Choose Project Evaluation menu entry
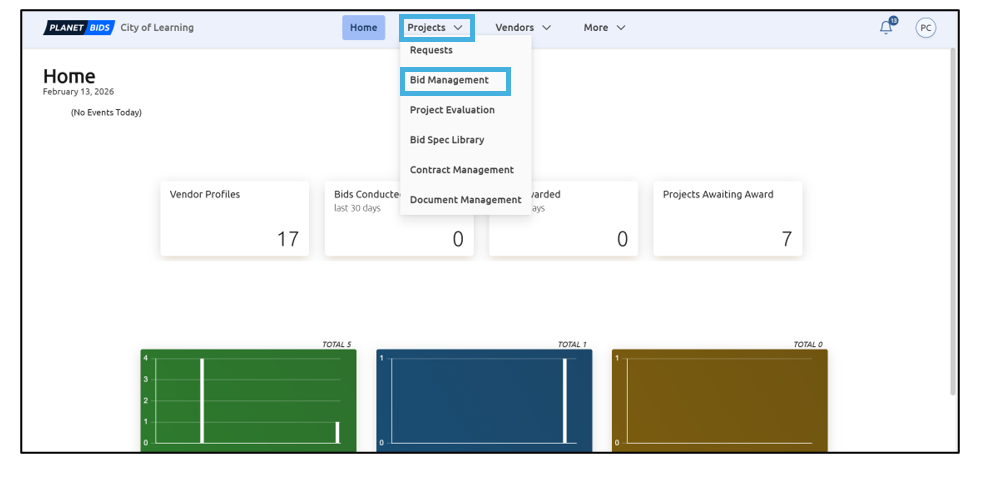 (x=452, y=110)
